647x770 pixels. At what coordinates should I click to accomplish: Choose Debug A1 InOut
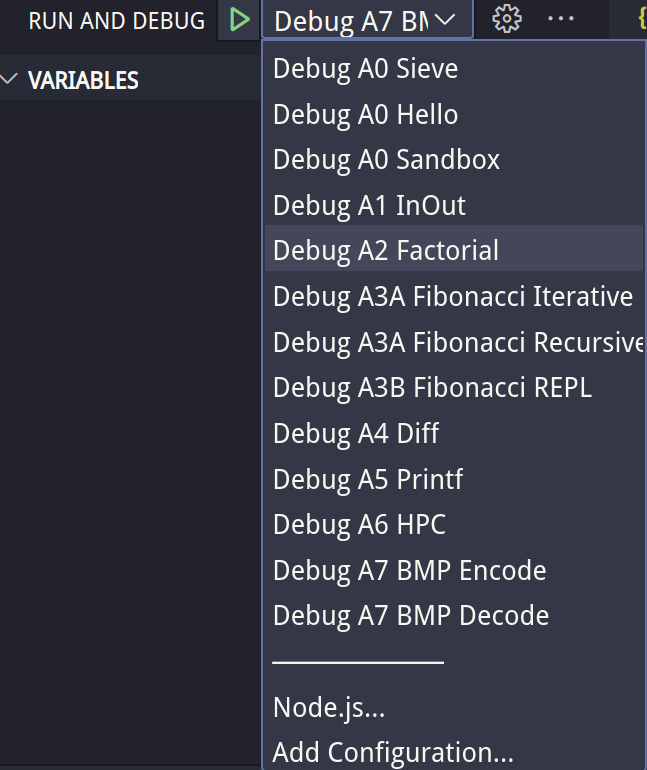click(370, 206)
